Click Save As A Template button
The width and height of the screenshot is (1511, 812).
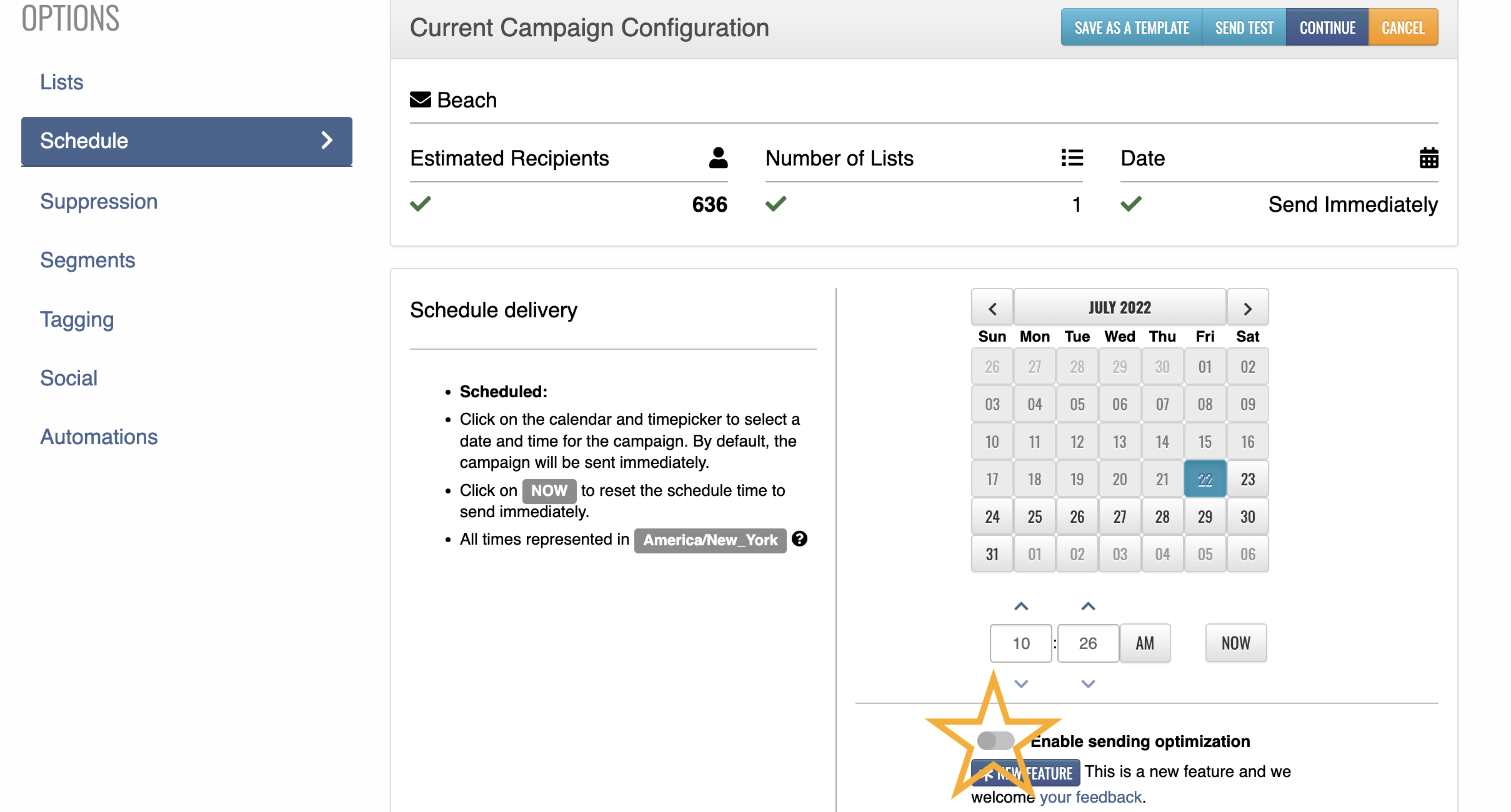point(1132,27)
